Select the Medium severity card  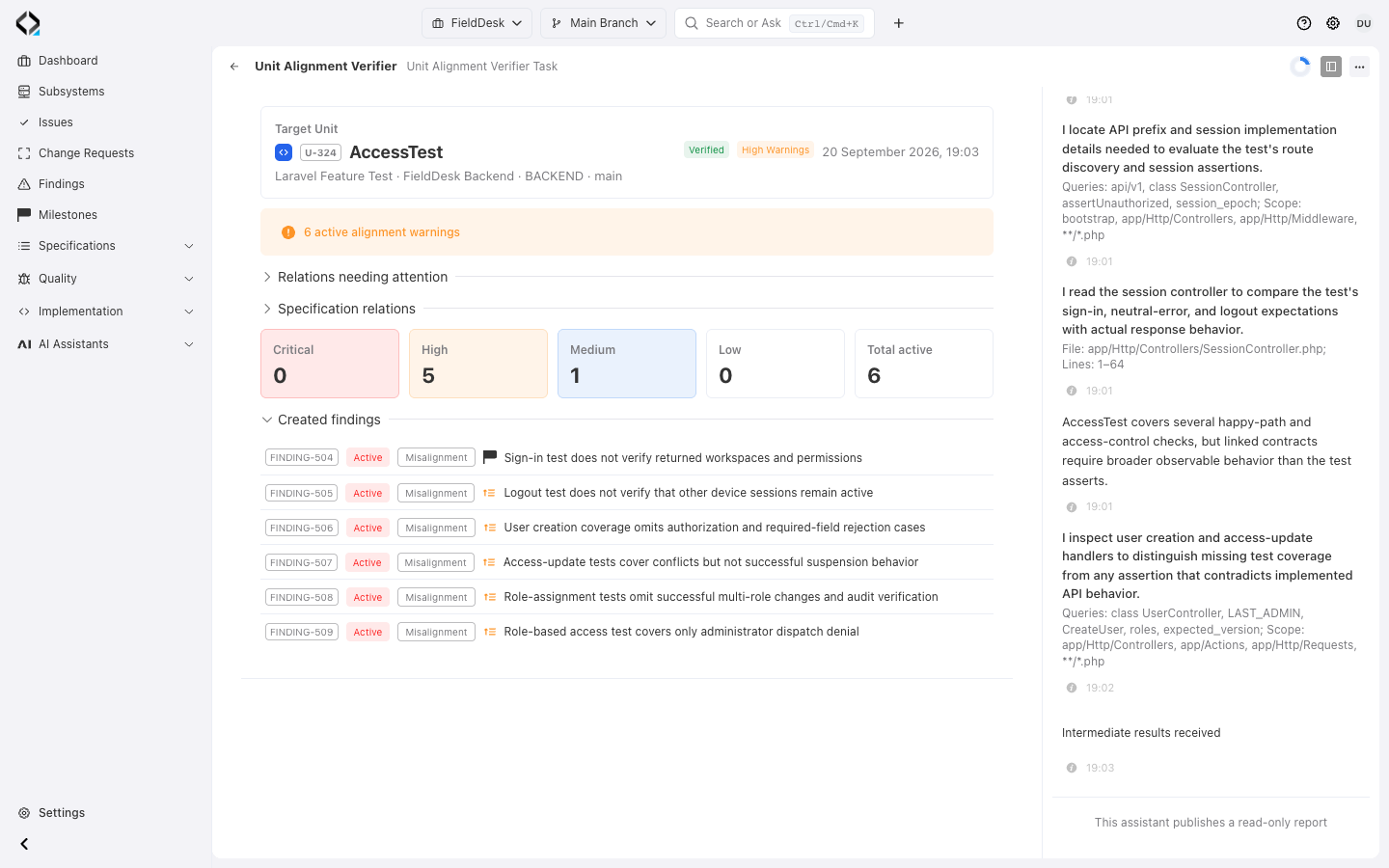[627, 364]
